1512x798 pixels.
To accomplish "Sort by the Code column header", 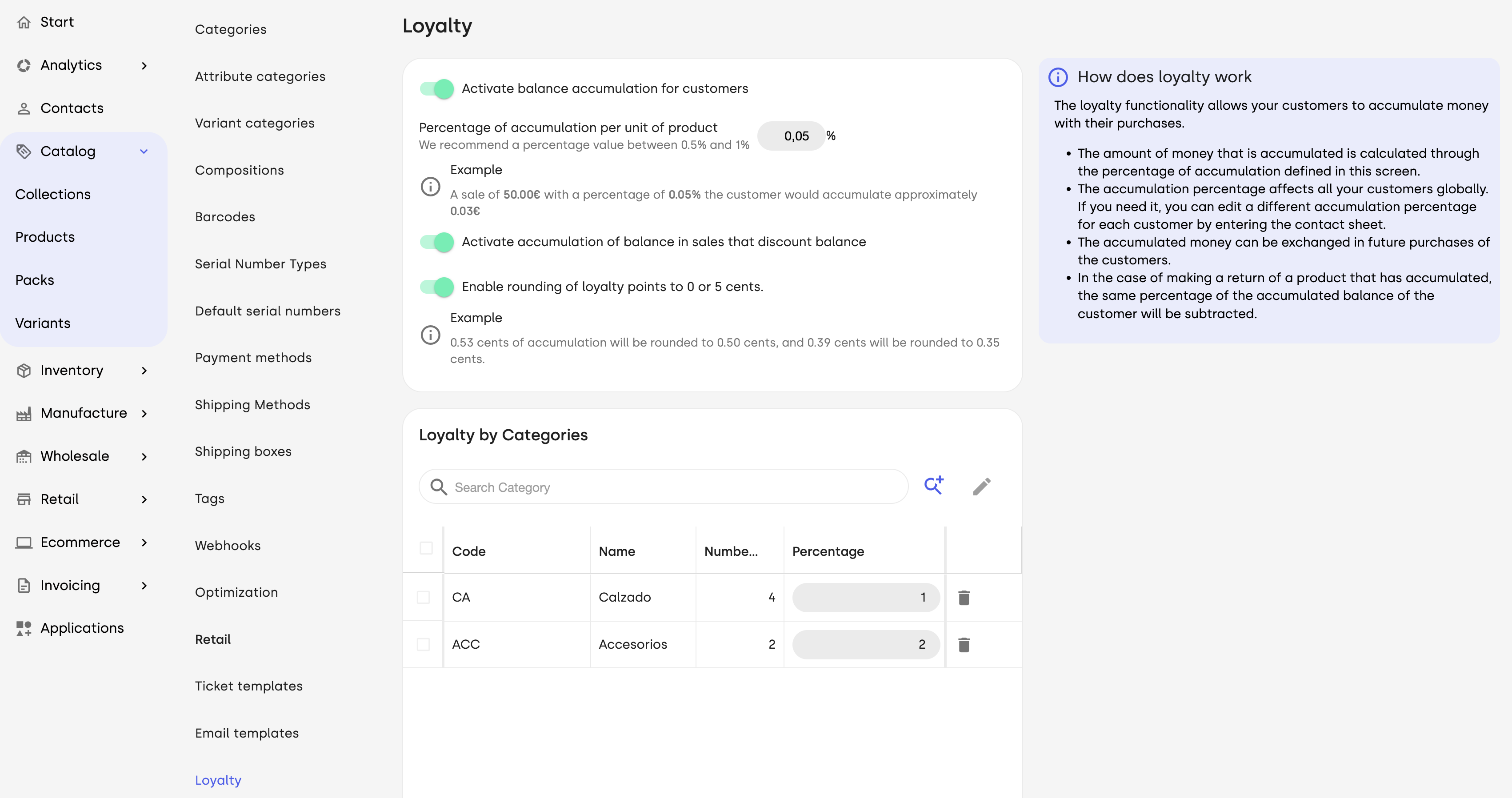I will click(468, 551).
